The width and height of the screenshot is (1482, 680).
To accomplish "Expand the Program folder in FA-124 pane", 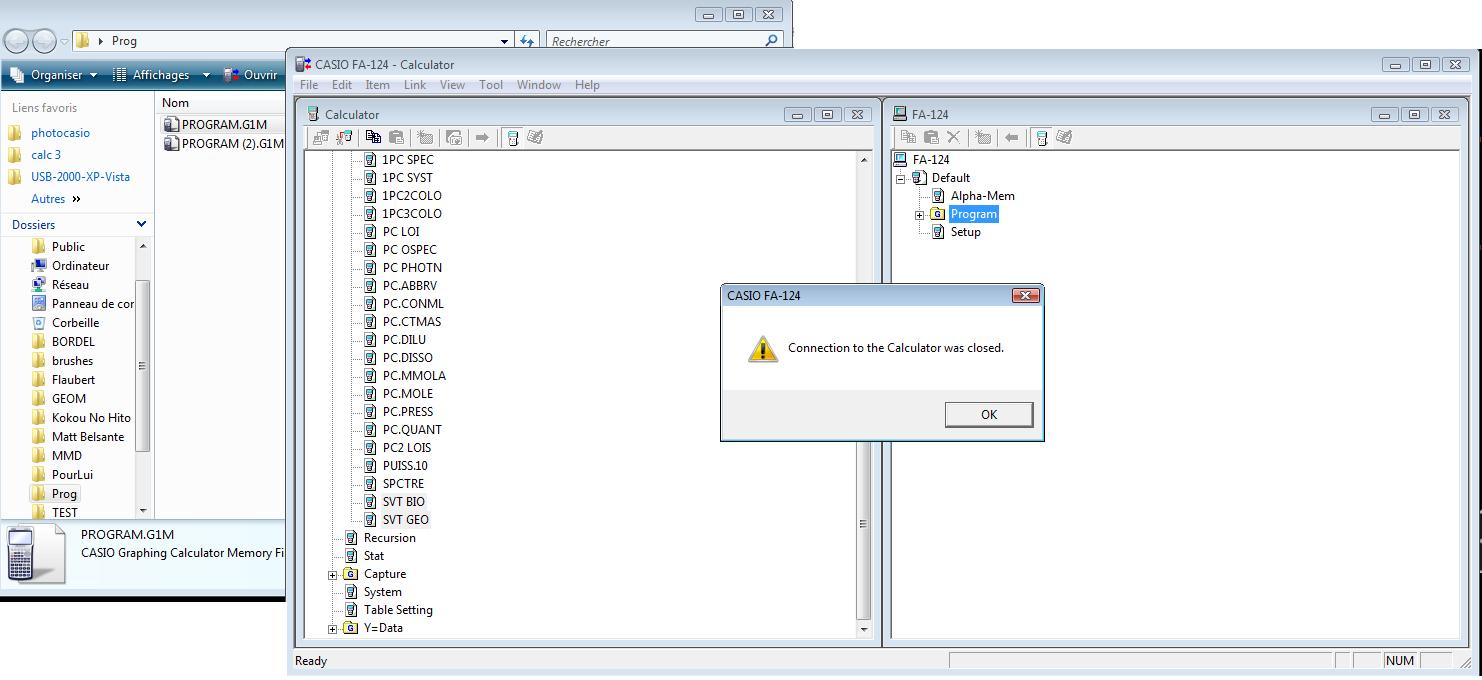I will click(919, 214).
